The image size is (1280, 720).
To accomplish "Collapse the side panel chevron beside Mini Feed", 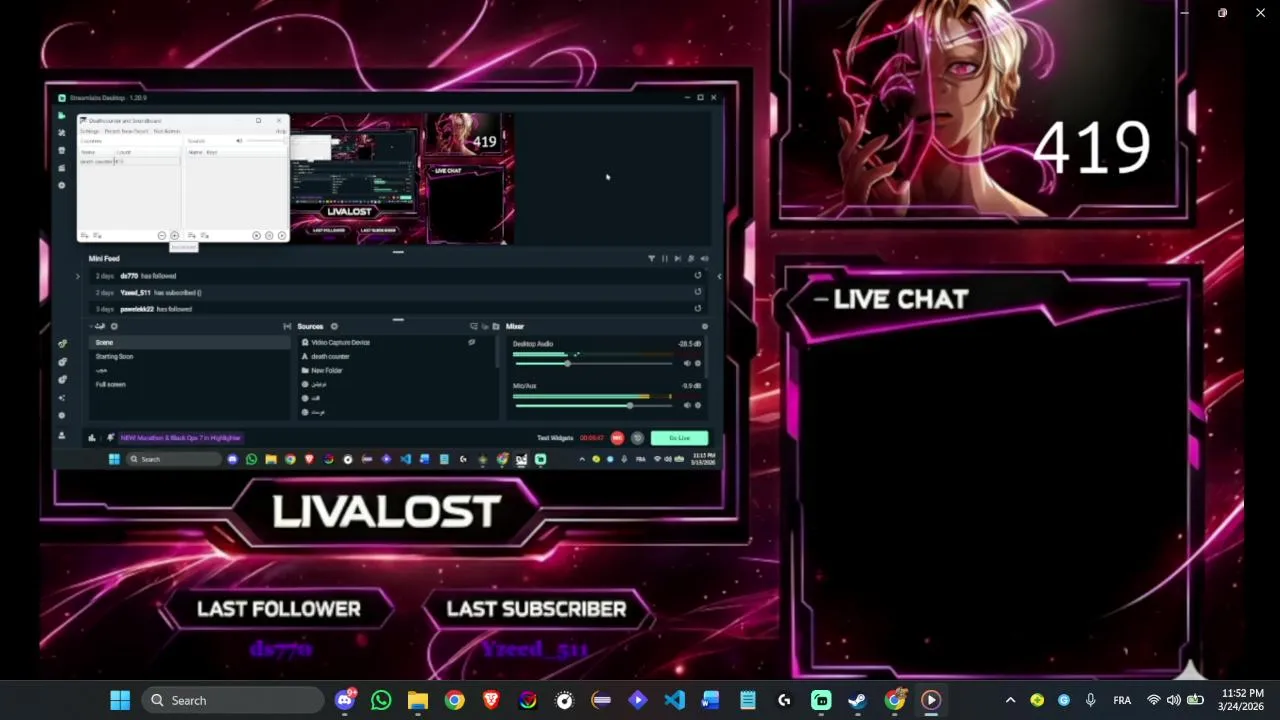I will (719, 276).
